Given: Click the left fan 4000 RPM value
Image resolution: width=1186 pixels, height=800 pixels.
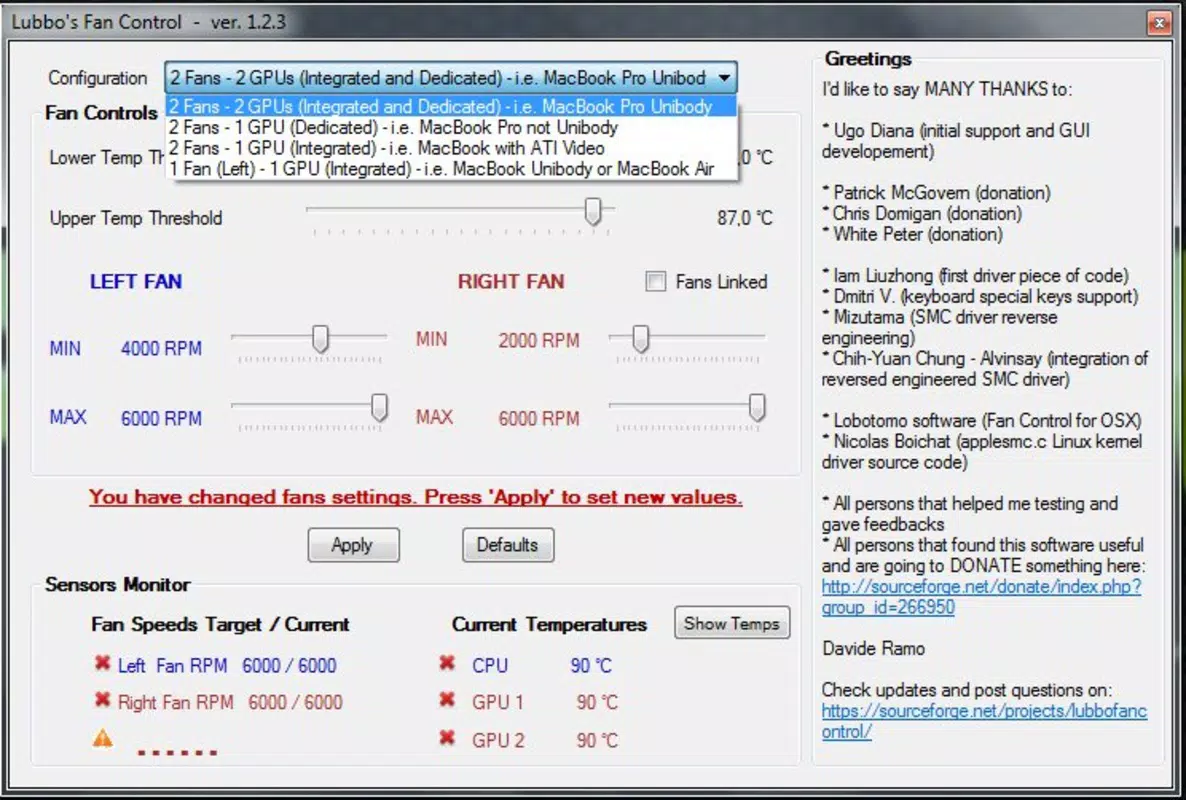Looking at the screenshot, I should 161,349.
